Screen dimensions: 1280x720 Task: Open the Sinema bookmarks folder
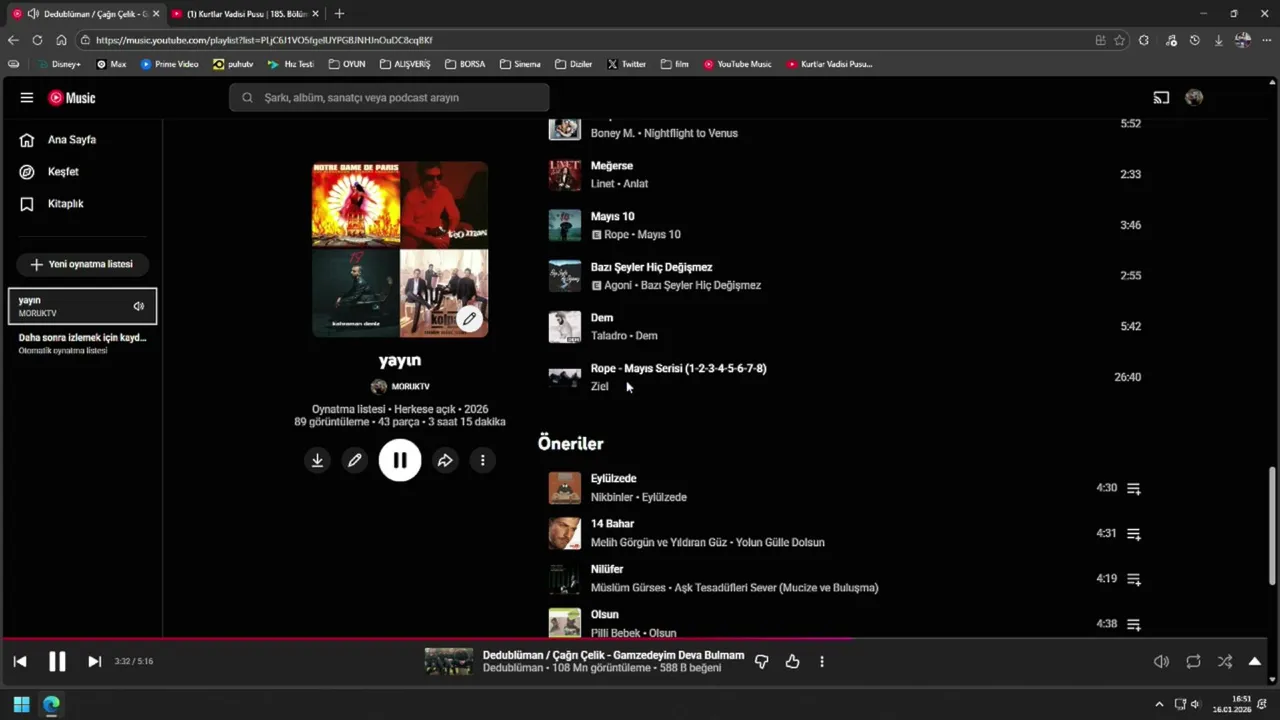click(520, 64)
